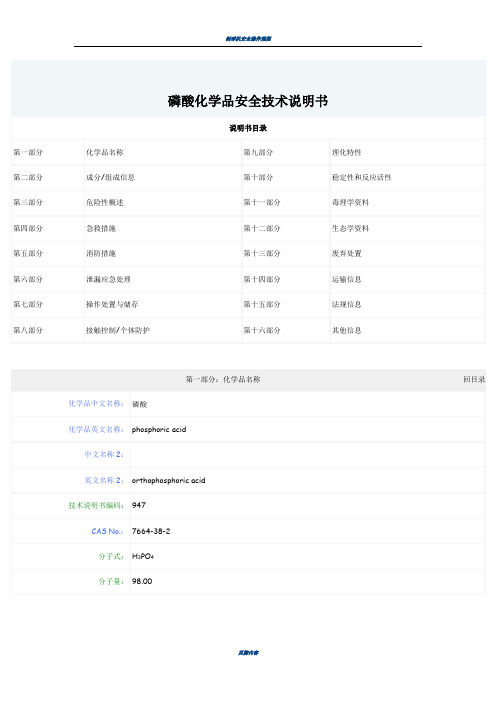Open 第二部分 成分/组成信息 contents entry

[x=111, y=178]
